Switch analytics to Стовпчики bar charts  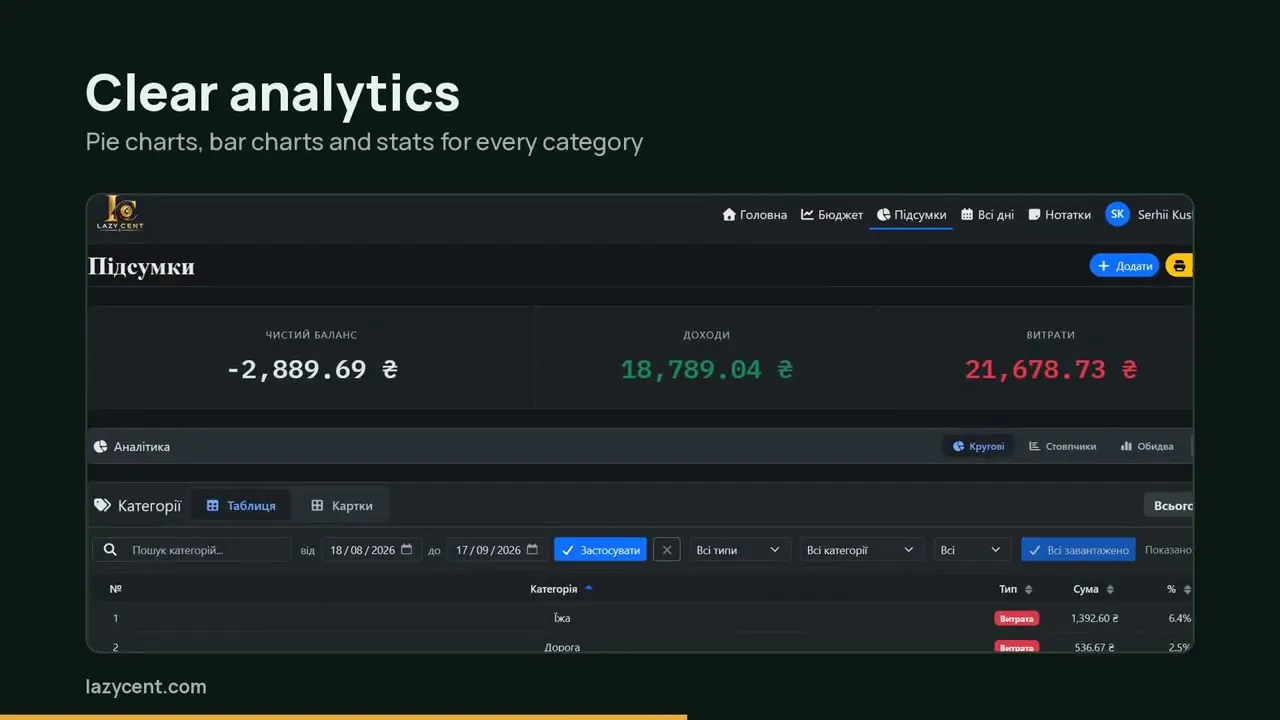1063,446
